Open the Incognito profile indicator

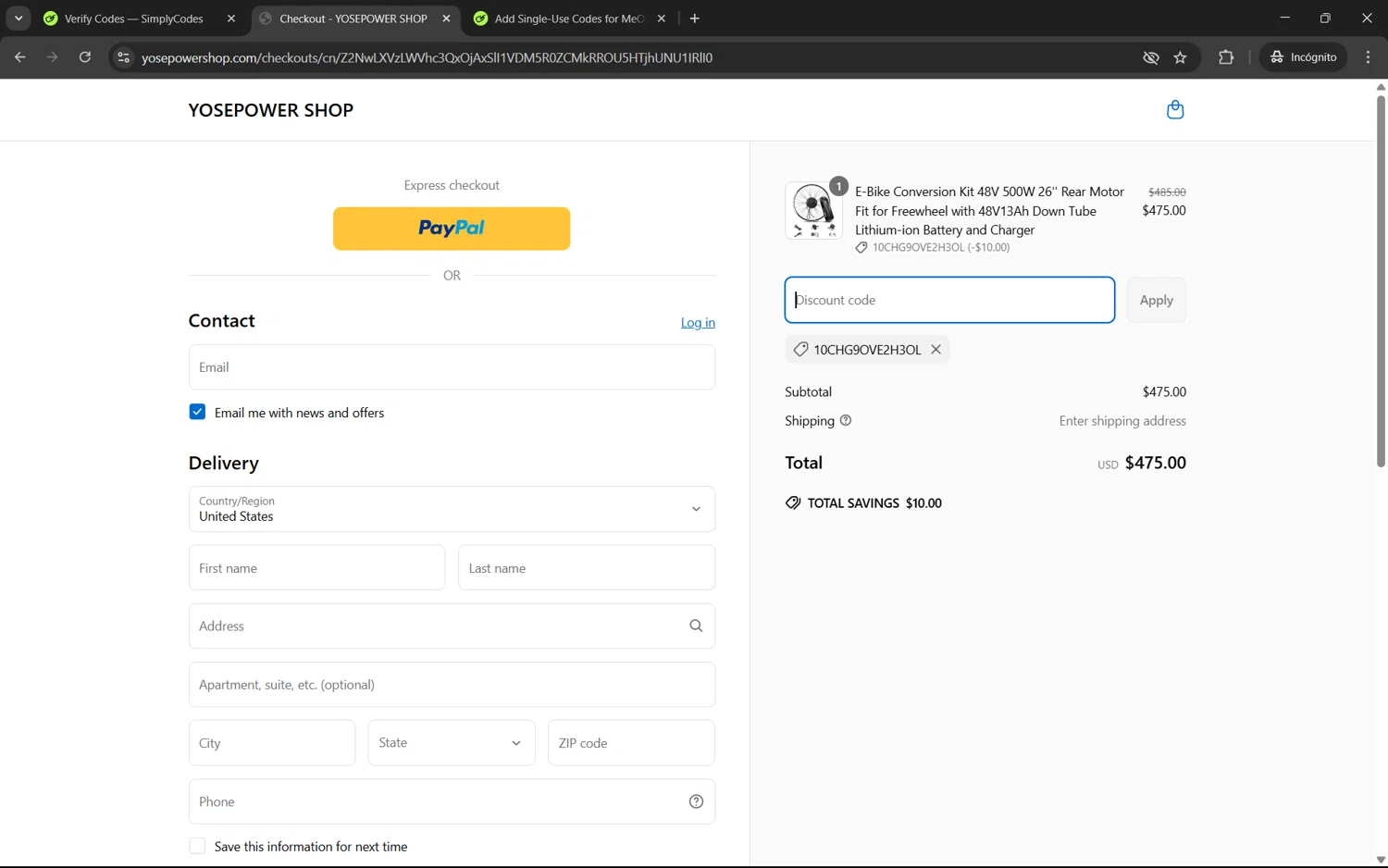point(1303,57)
